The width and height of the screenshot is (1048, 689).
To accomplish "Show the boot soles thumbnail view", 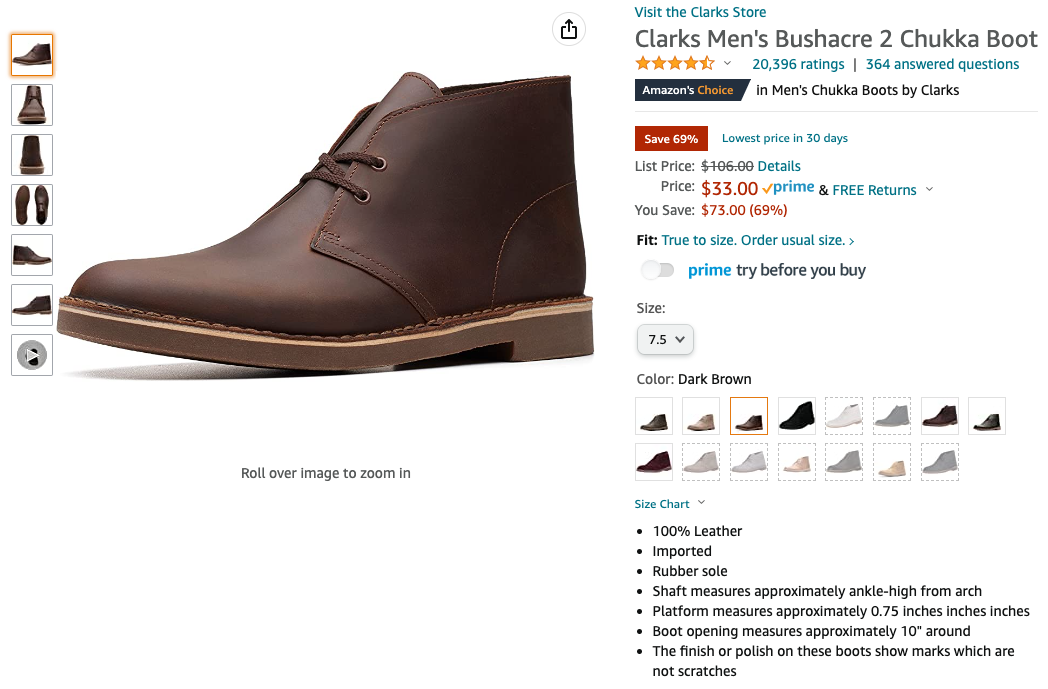I will [32, 205].
